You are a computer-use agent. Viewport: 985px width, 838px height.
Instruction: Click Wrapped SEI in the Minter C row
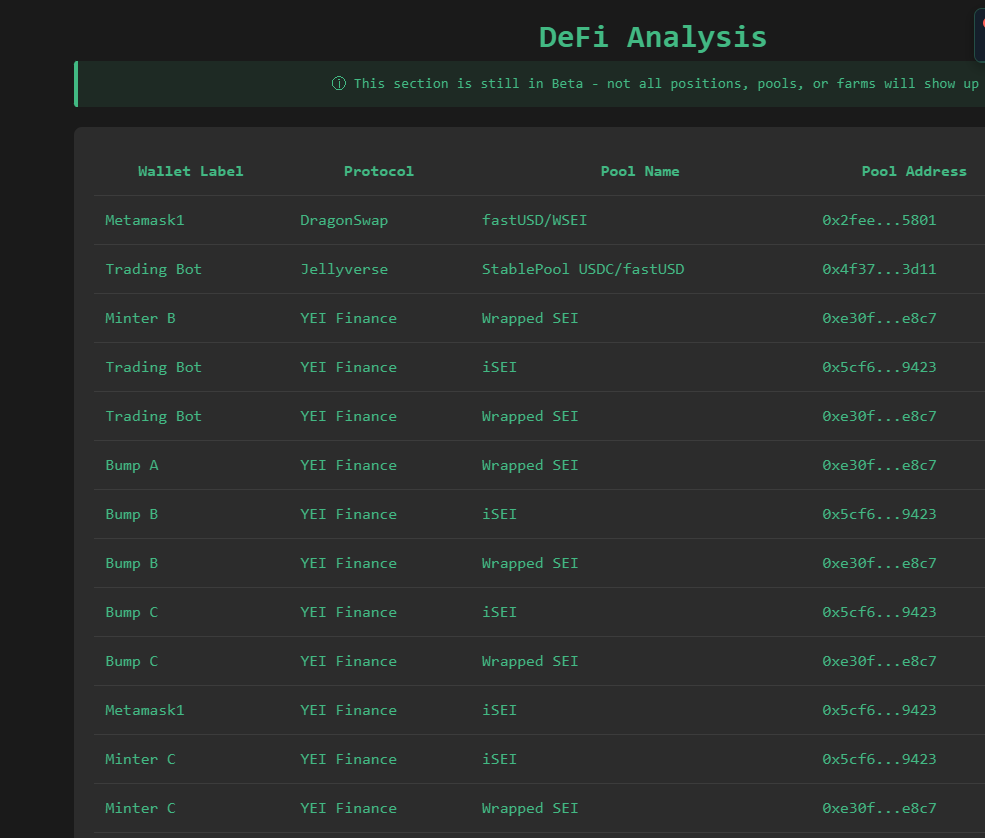point(530,808)
